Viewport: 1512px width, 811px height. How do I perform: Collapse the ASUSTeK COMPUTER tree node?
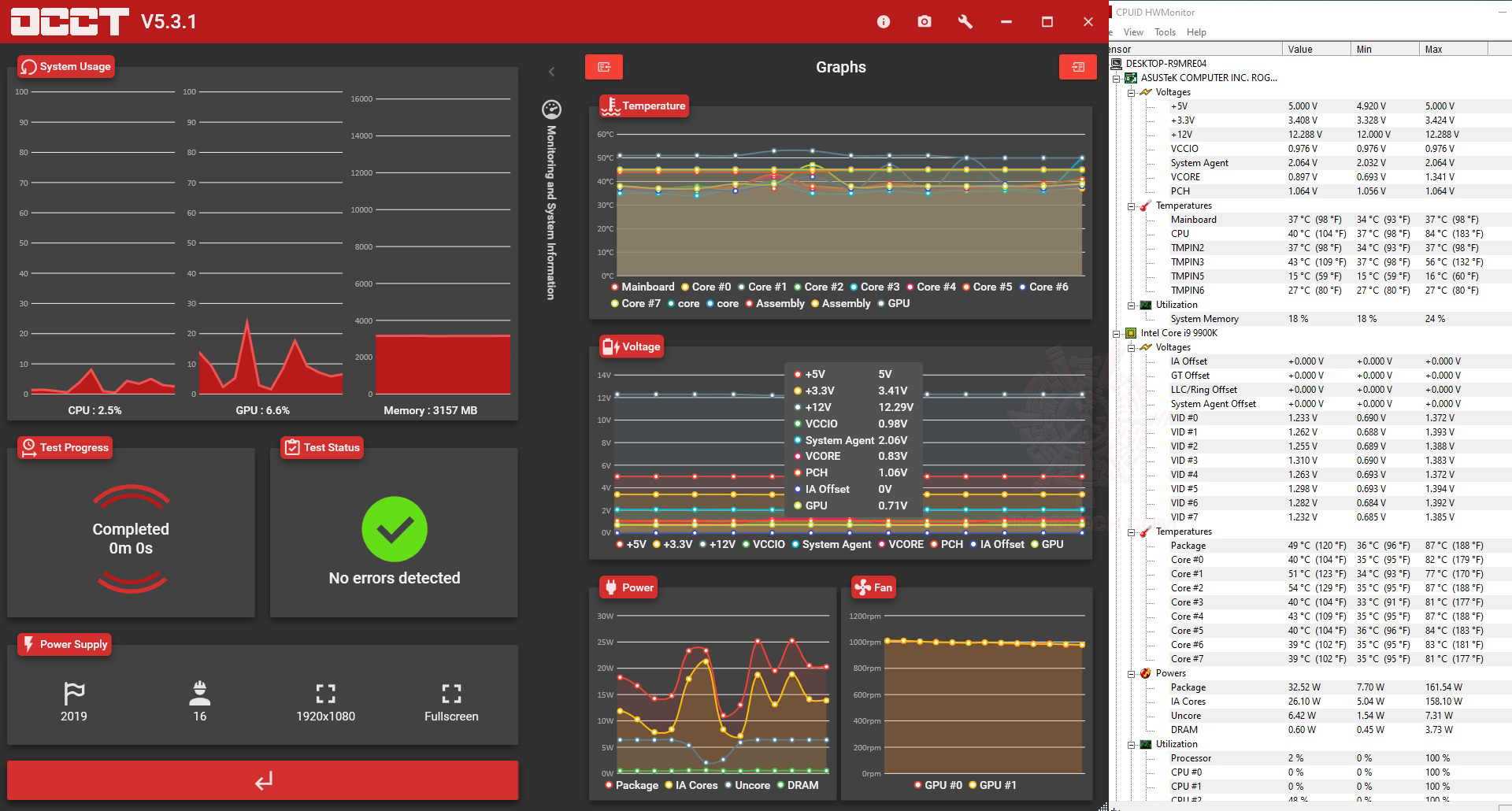click(x=1117, y=78)
